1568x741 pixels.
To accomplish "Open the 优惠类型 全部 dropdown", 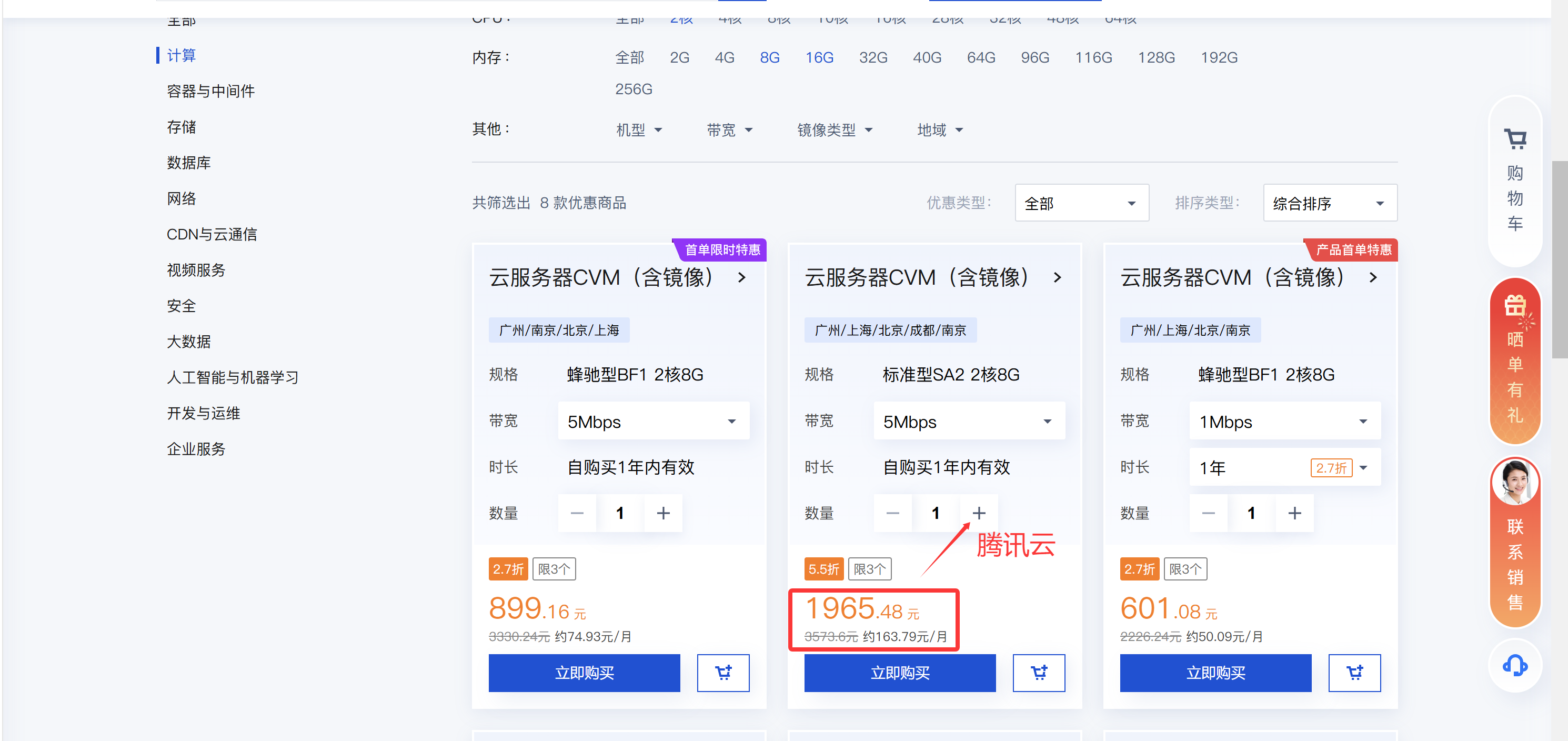I will pyautogui.click(x=1082, y=203).
